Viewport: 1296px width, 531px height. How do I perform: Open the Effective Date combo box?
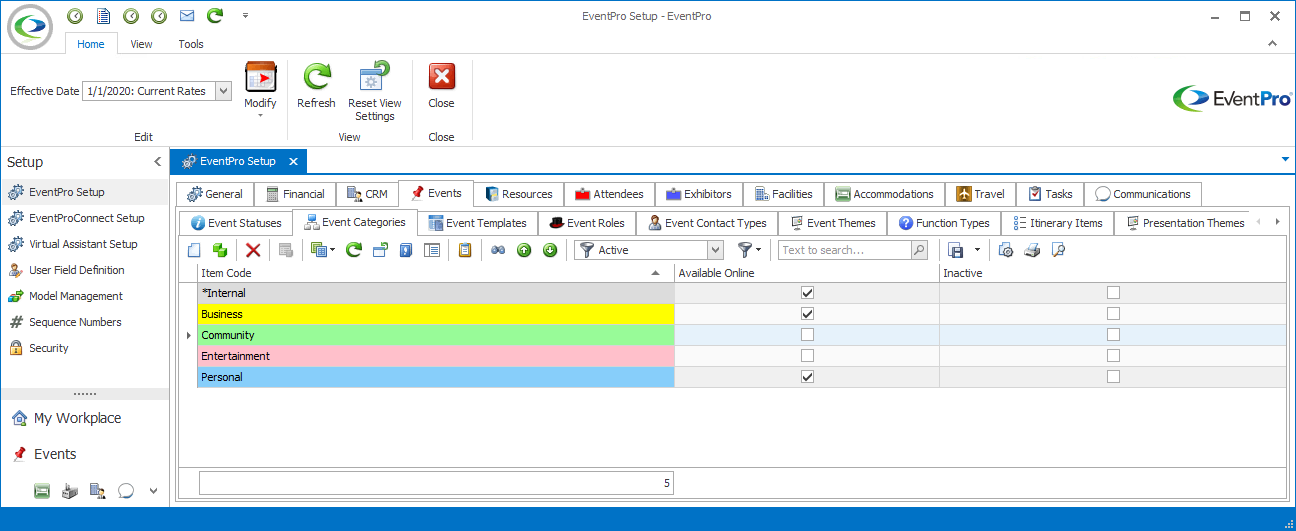click(223, 91)
